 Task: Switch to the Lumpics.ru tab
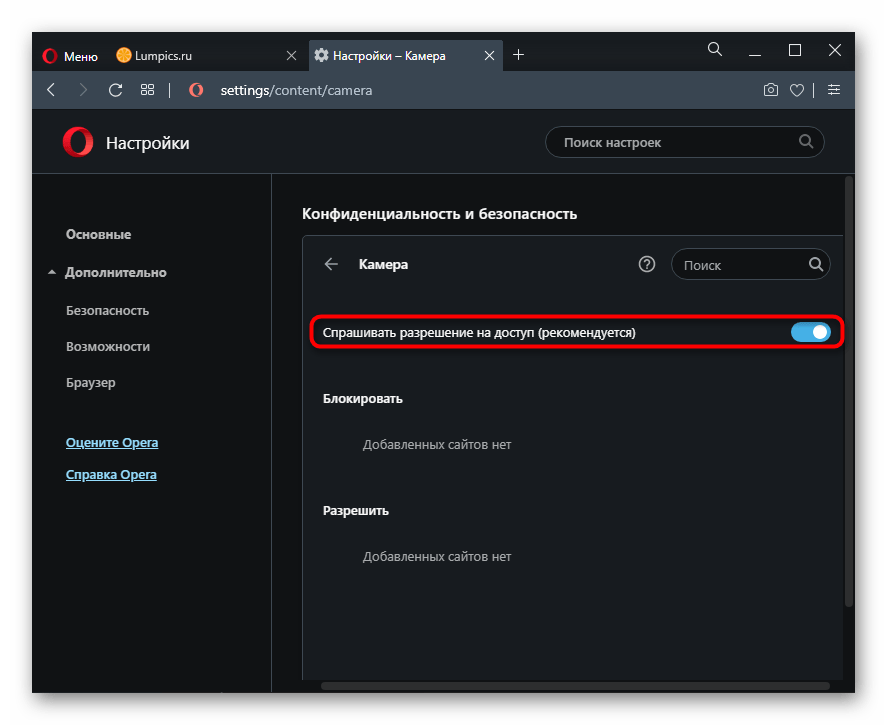click(x=165, y=56)
